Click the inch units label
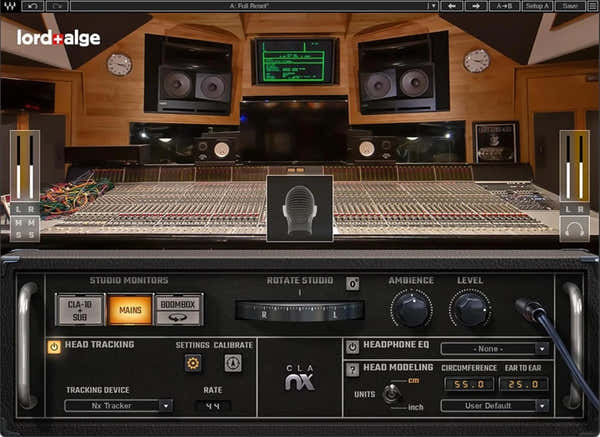The image size is (600, 437). pyautogui.click(x=416, y=407)
